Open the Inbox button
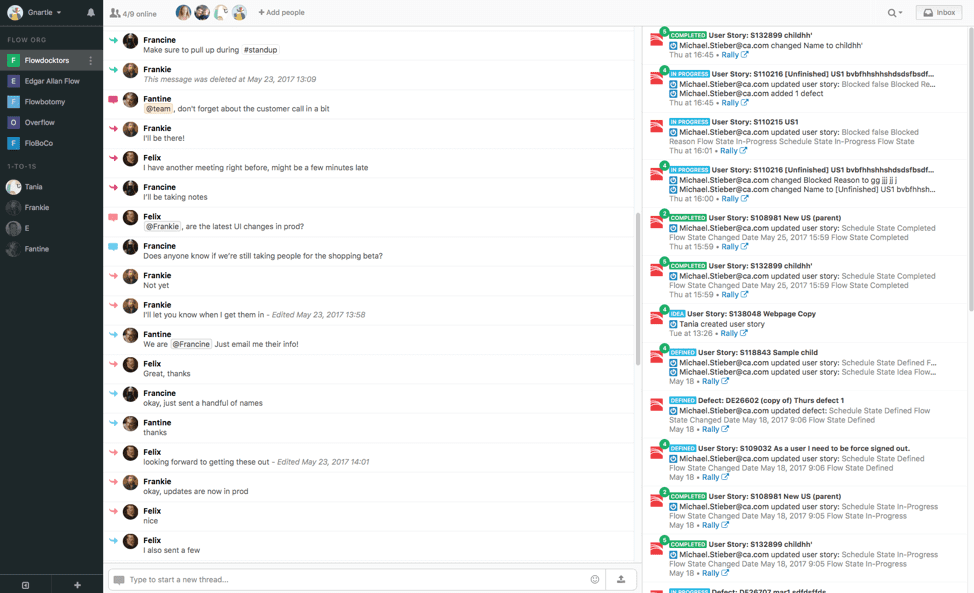Screen dimensions: 974x593 [x=939, y=13]
